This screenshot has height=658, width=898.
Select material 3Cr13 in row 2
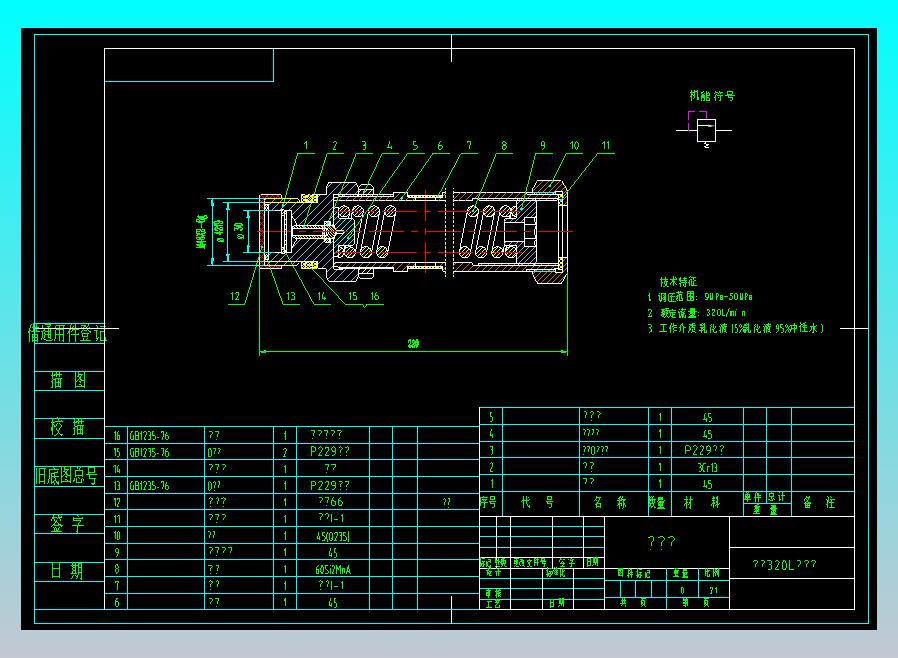coord(707,467)
